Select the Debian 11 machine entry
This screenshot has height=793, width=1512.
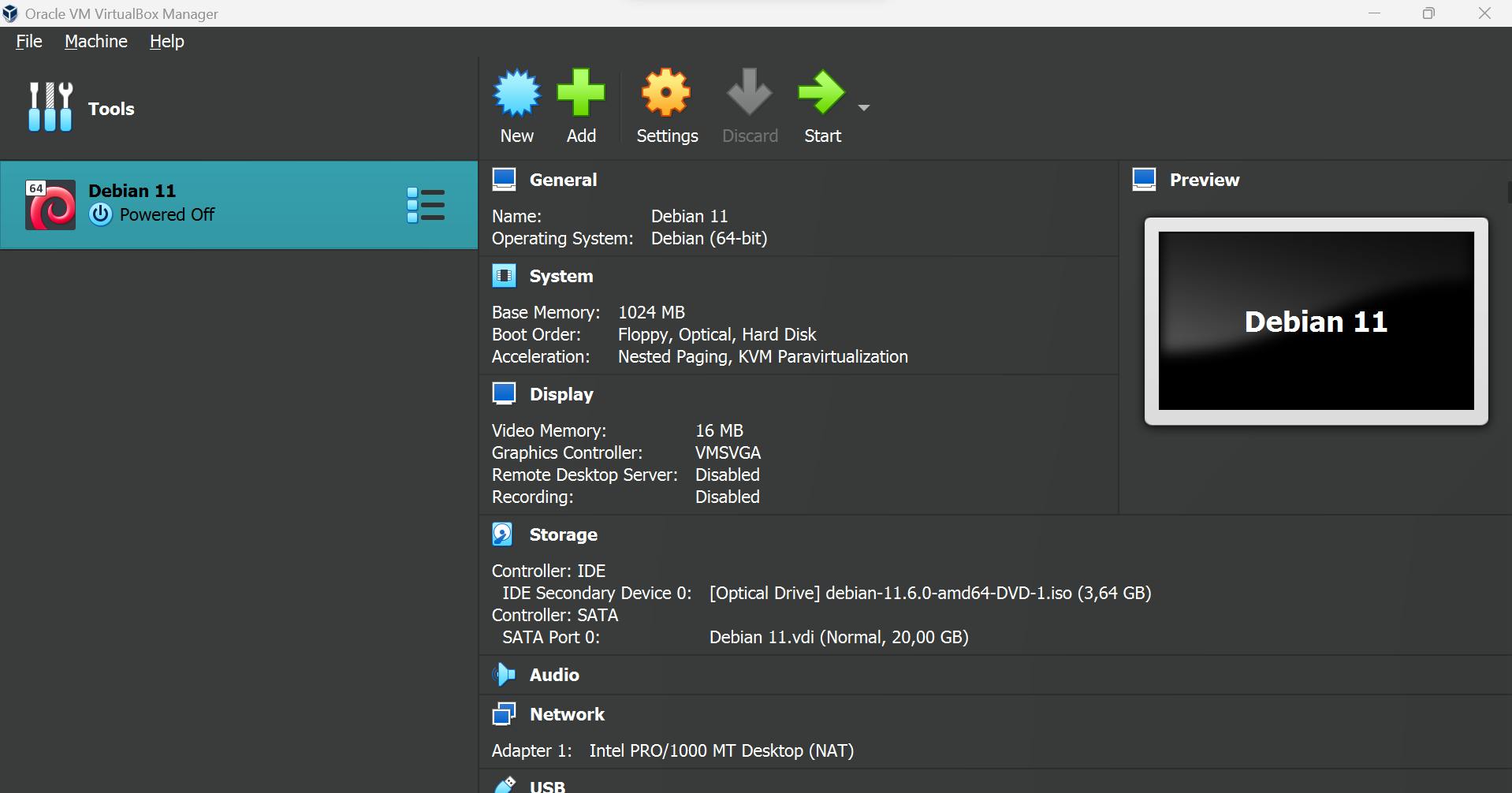[239, 205]
